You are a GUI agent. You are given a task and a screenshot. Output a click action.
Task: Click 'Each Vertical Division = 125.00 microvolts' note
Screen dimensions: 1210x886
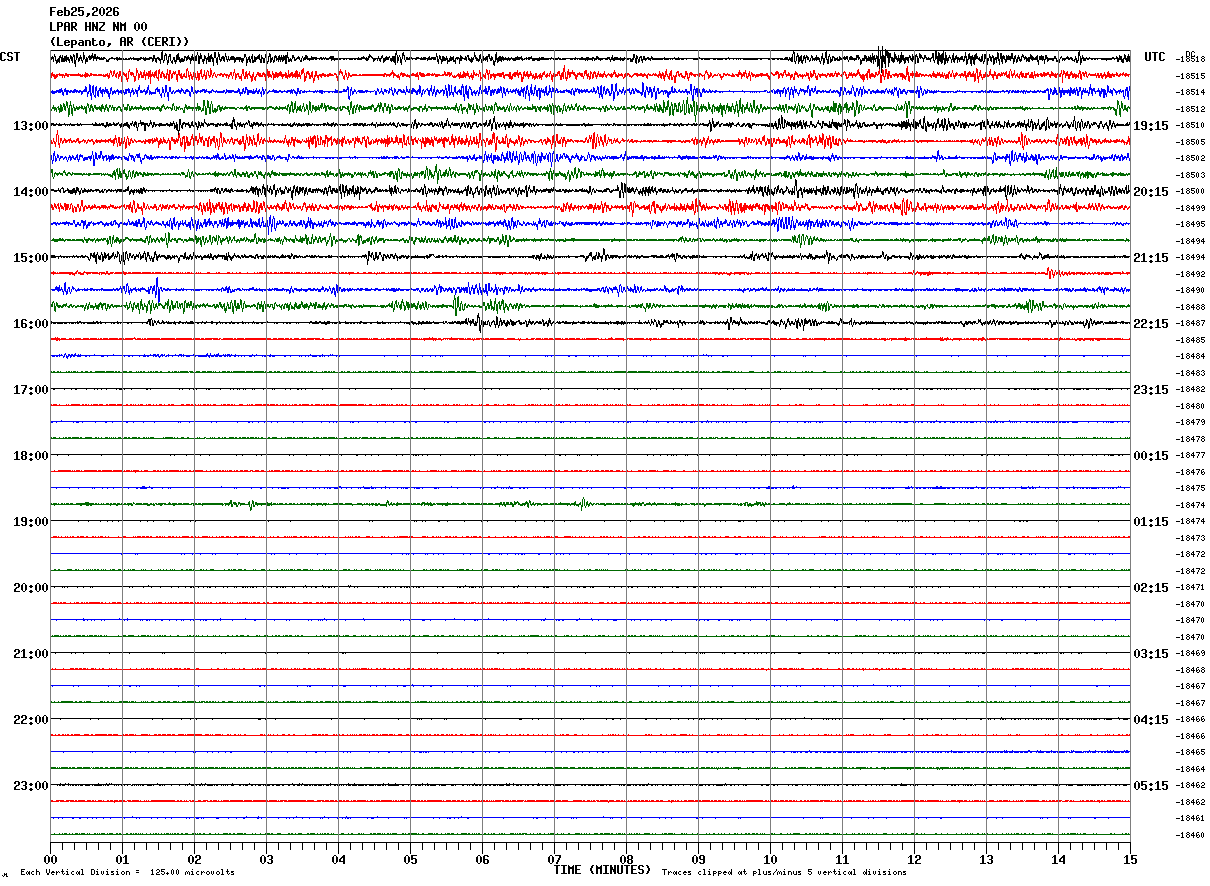point(127,873)
